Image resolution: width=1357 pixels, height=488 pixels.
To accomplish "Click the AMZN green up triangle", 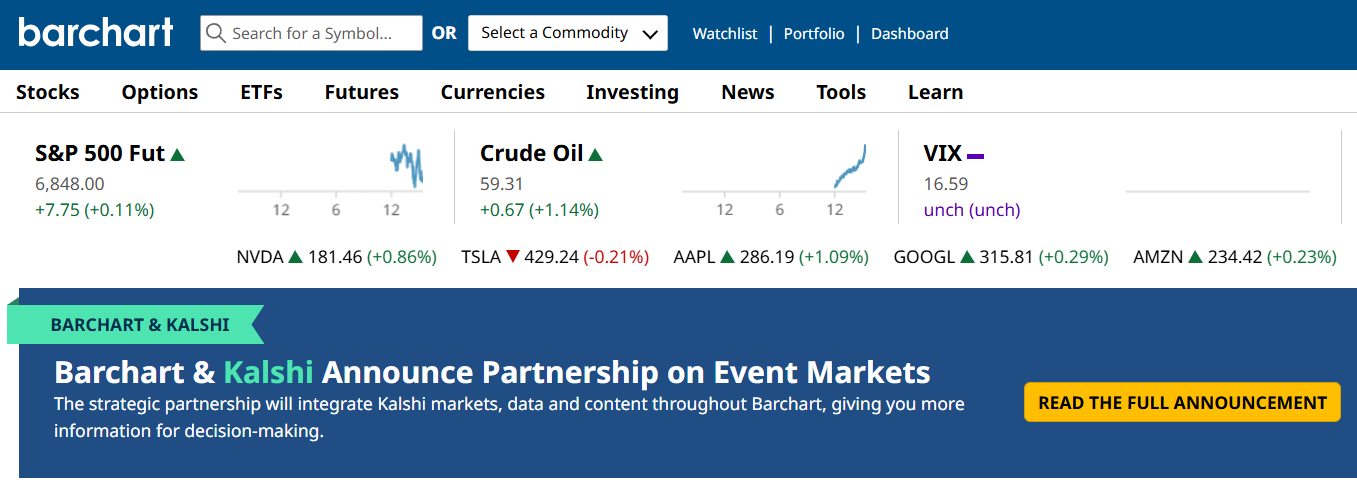I will pos(1196,257).
